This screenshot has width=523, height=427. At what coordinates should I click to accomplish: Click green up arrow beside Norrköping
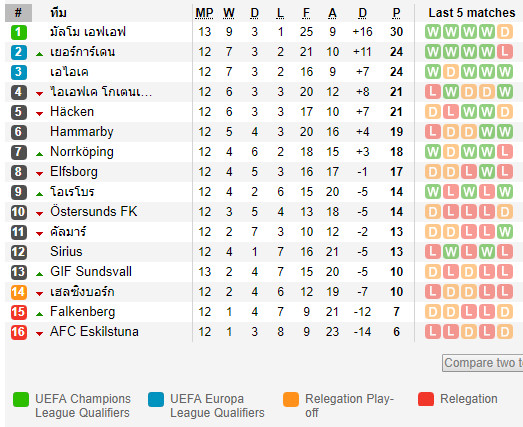(x=39, y=154)
